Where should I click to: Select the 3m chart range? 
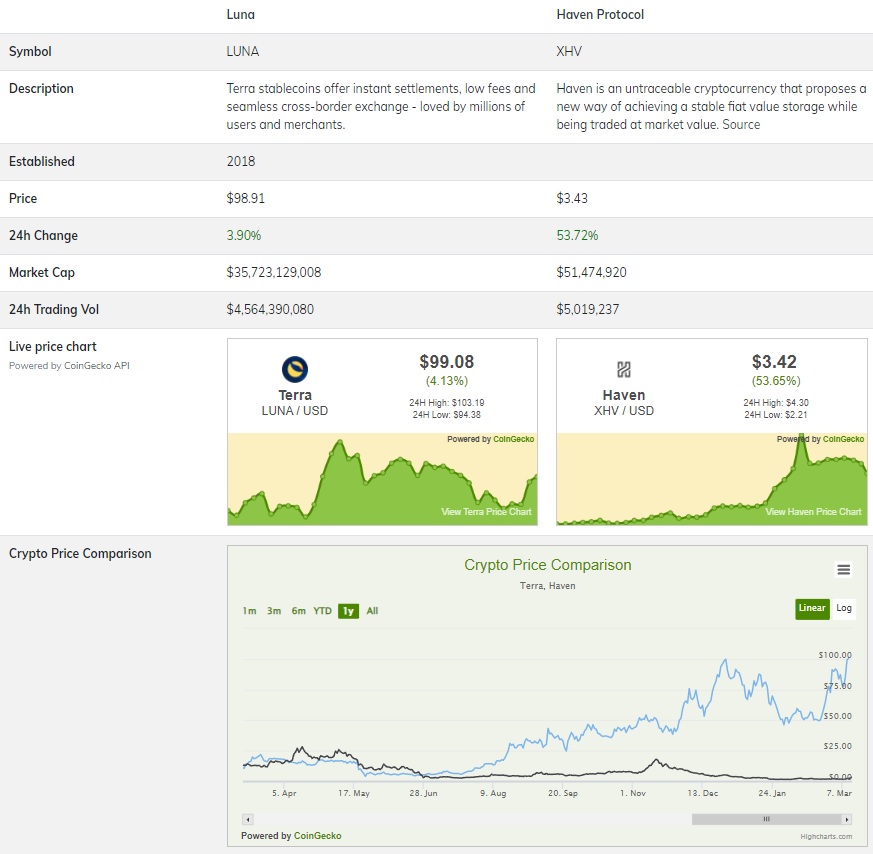click(274, 611)
